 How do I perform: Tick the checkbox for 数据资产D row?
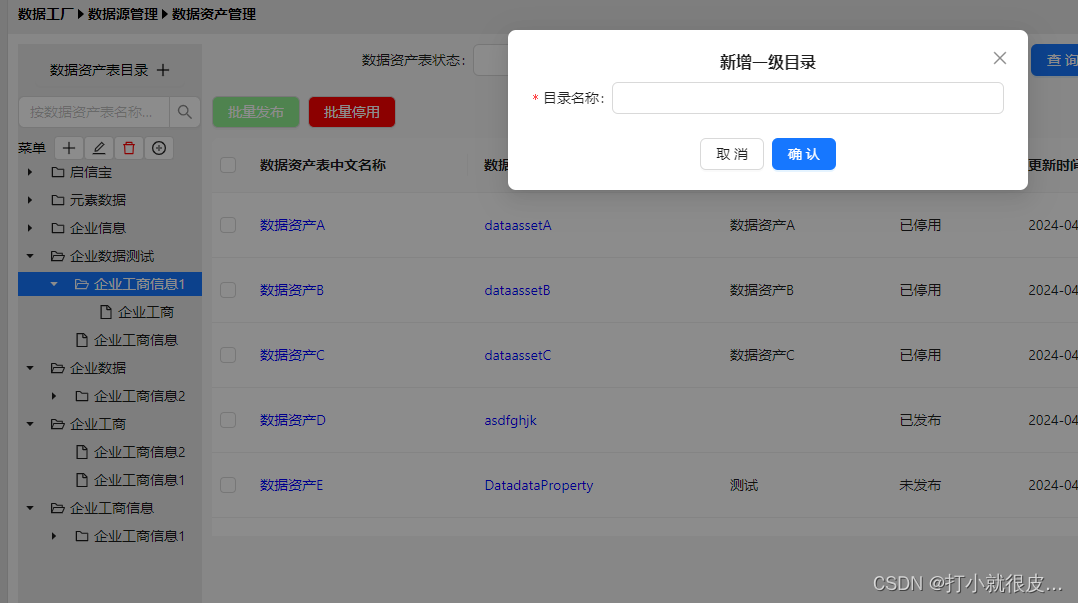coord(228,420)
